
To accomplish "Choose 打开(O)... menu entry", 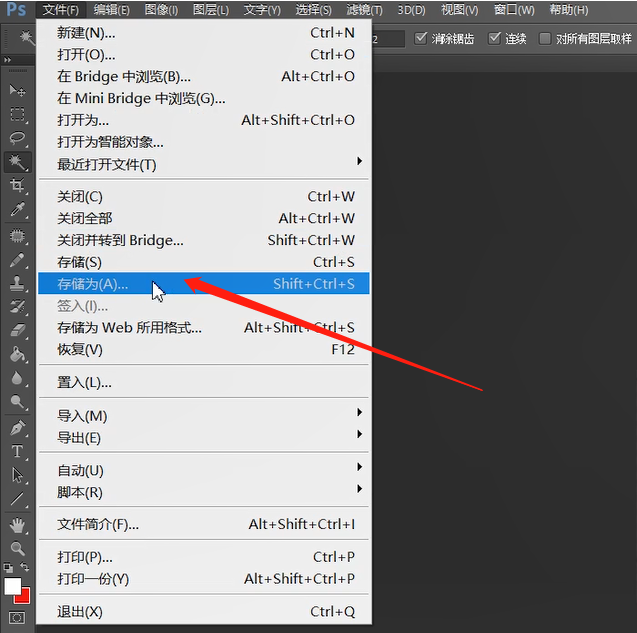I will [203, 54].
